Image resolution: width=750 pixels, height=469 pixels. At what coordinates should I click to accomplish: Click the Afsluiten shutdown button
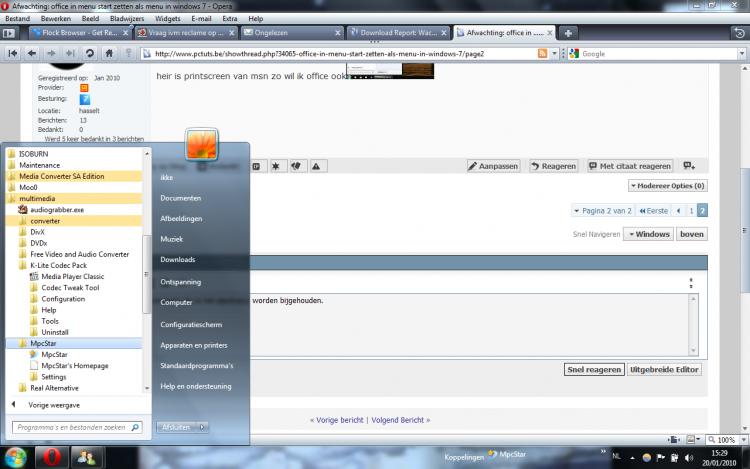176,427
